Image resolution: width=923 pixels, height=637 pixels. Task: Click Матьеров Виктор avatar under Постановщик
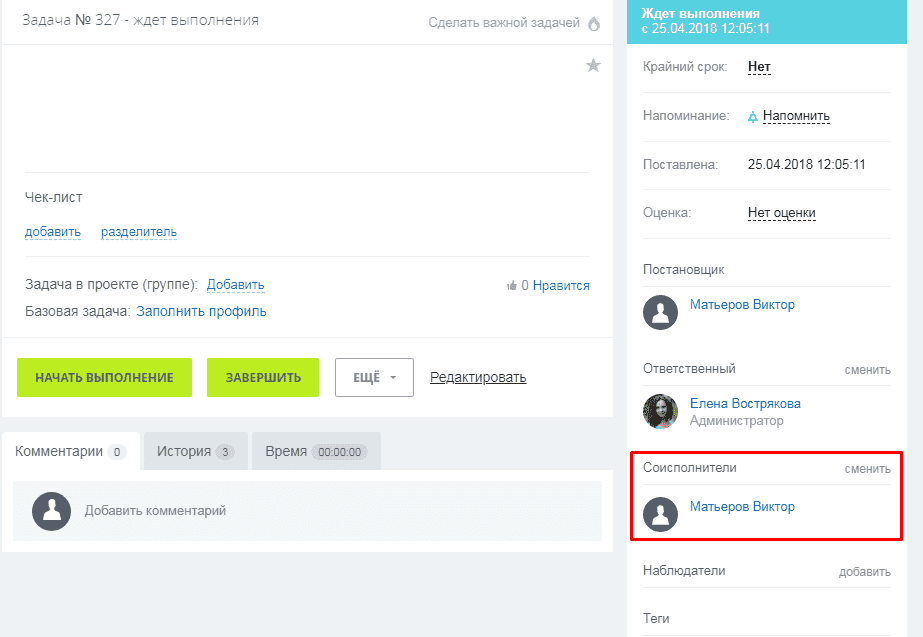tap(661, 312)
